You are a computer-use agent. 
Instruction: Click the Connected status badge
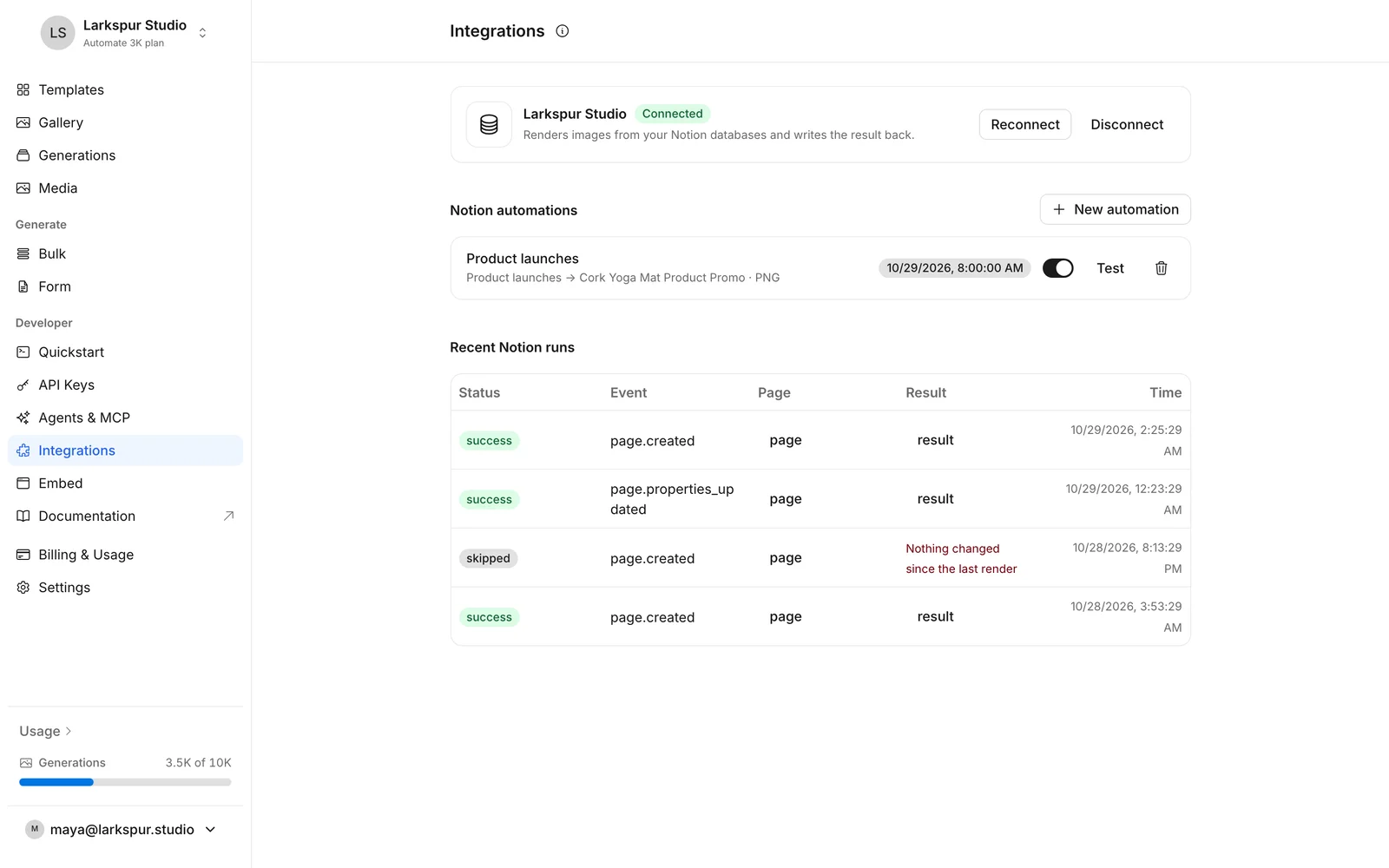pyautogui.click(x=673, y=114)
